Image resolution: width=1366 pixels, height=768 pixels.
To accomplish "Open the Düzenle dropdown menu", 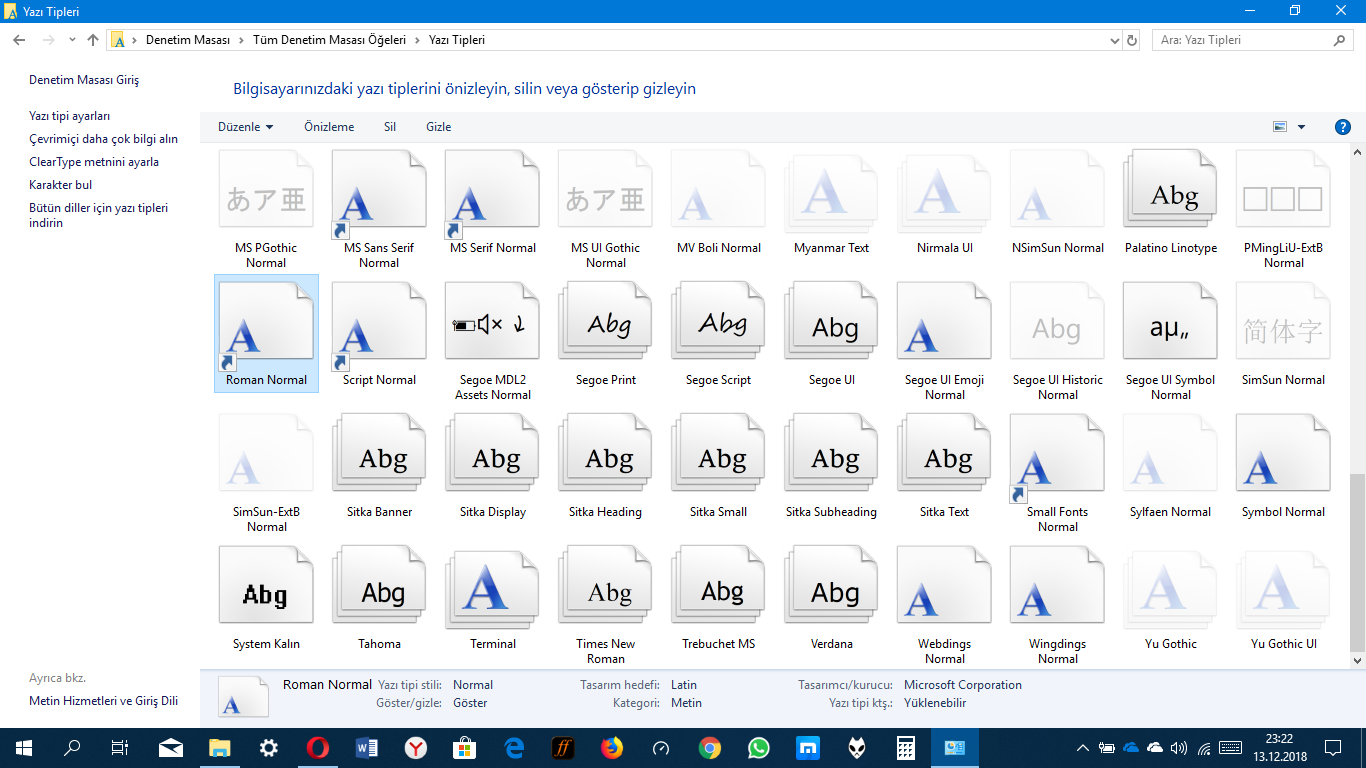I will coord(245,127).
